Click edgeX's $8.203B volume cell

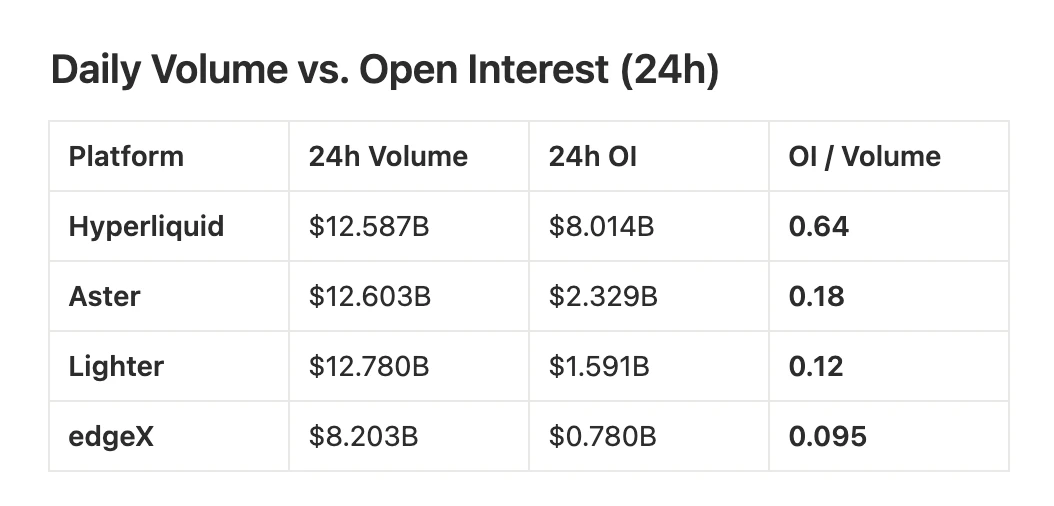[363, 437]
